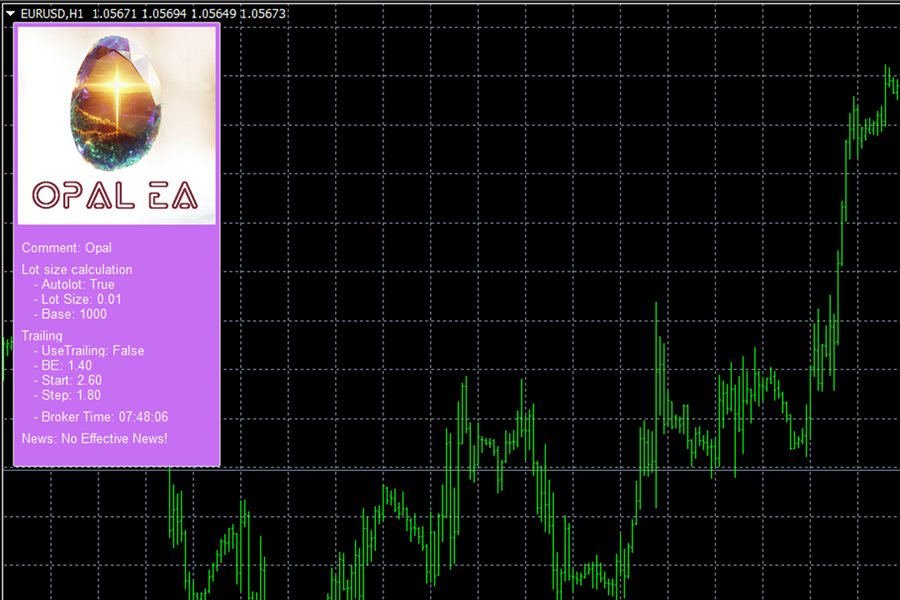Open the chart menu triangle beside EURUSD,H1

10,13
